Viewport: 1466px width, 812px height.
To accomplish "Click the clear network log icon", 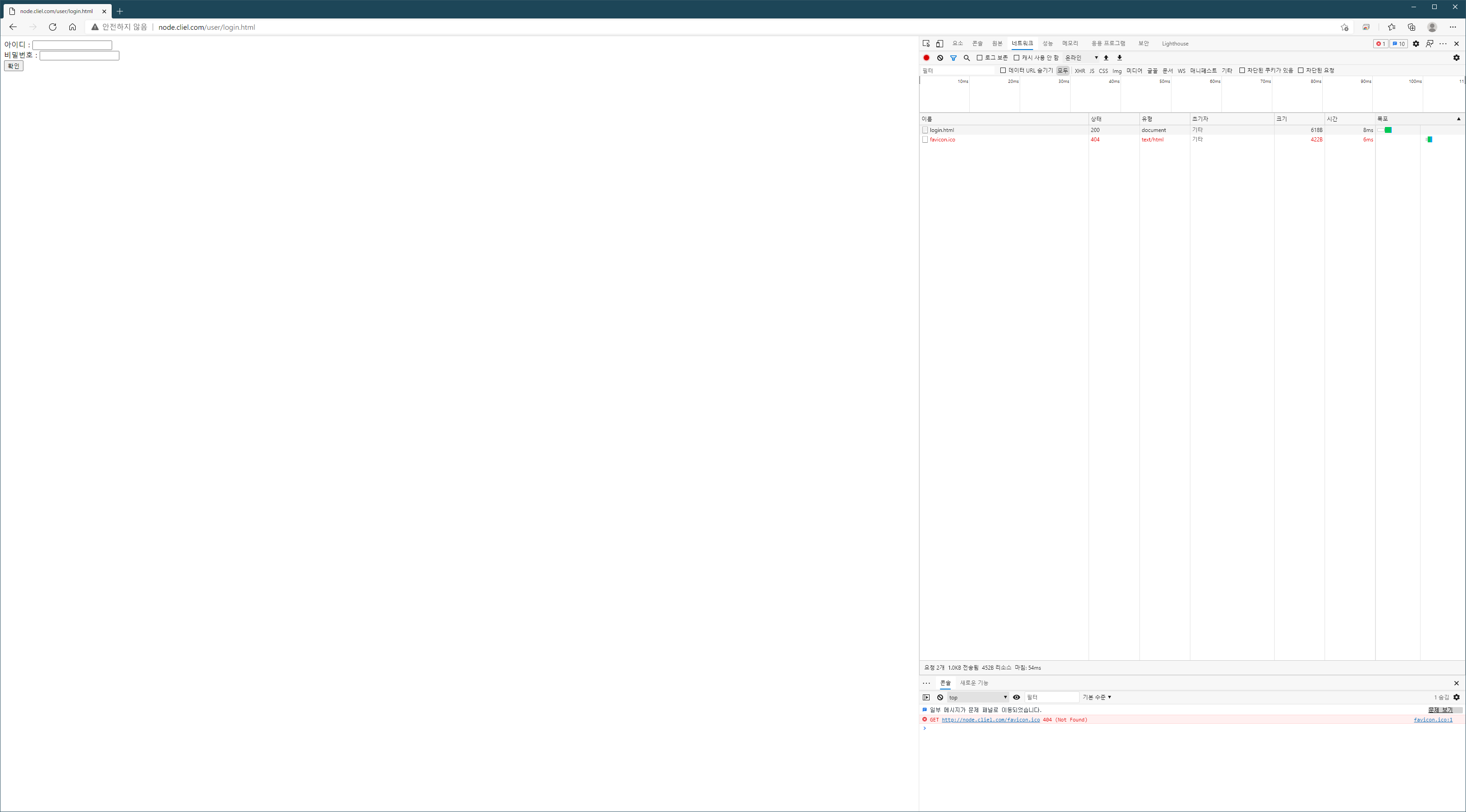I will click(940, 58).
